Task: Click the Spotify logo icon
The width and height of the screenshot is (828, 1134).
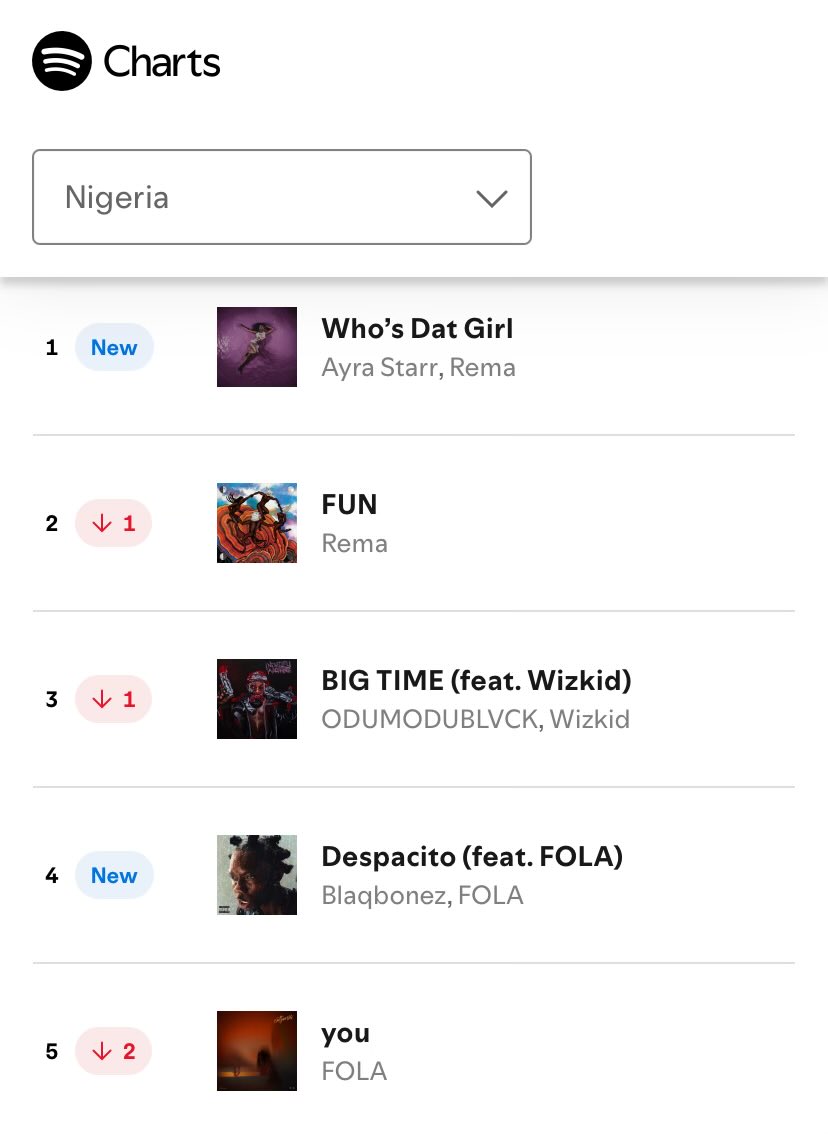Action: tap(62, 61)
